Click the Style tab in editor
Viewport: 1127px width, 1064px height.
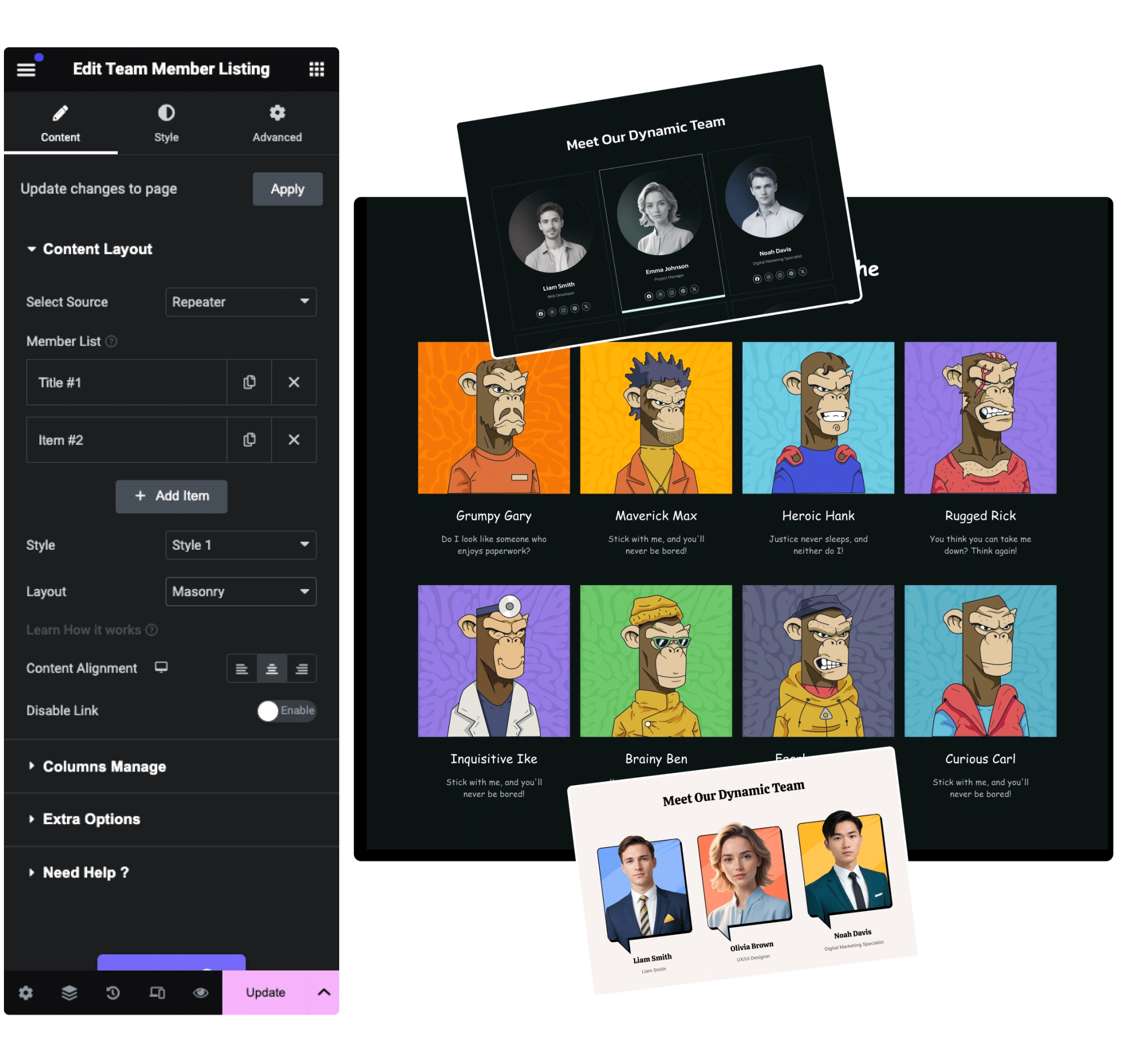coord(166,124)
